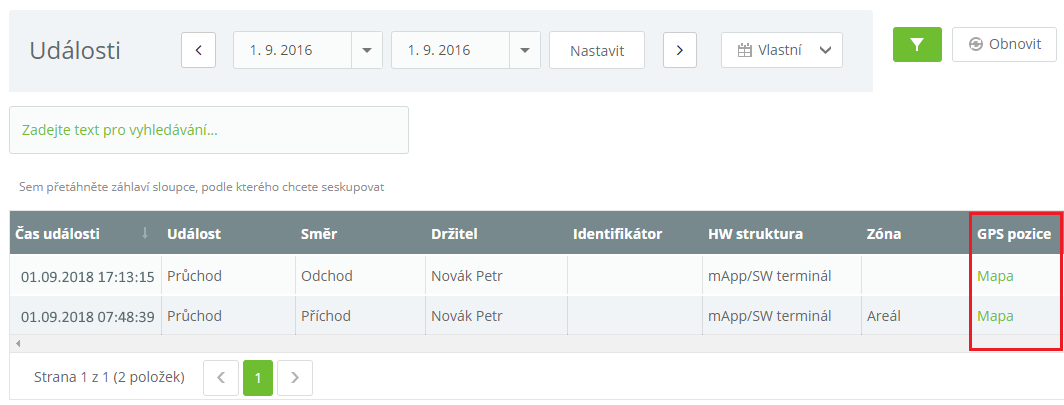Viewport: 1064px width, 405px height.
Task: Open Mapa link for the 07:48:39 event
Action: pos(995,316)
